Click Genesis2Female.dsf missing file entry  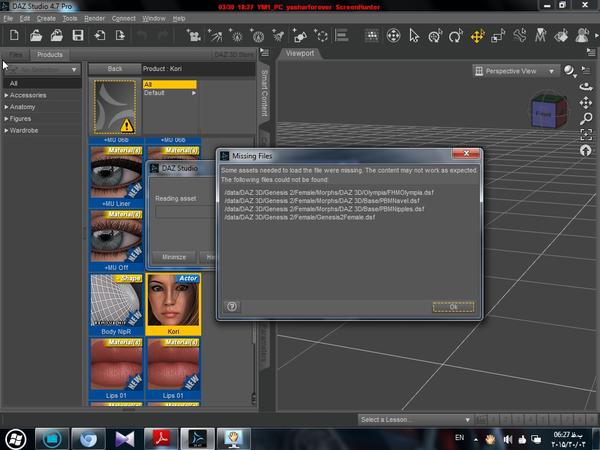[300, 217]
